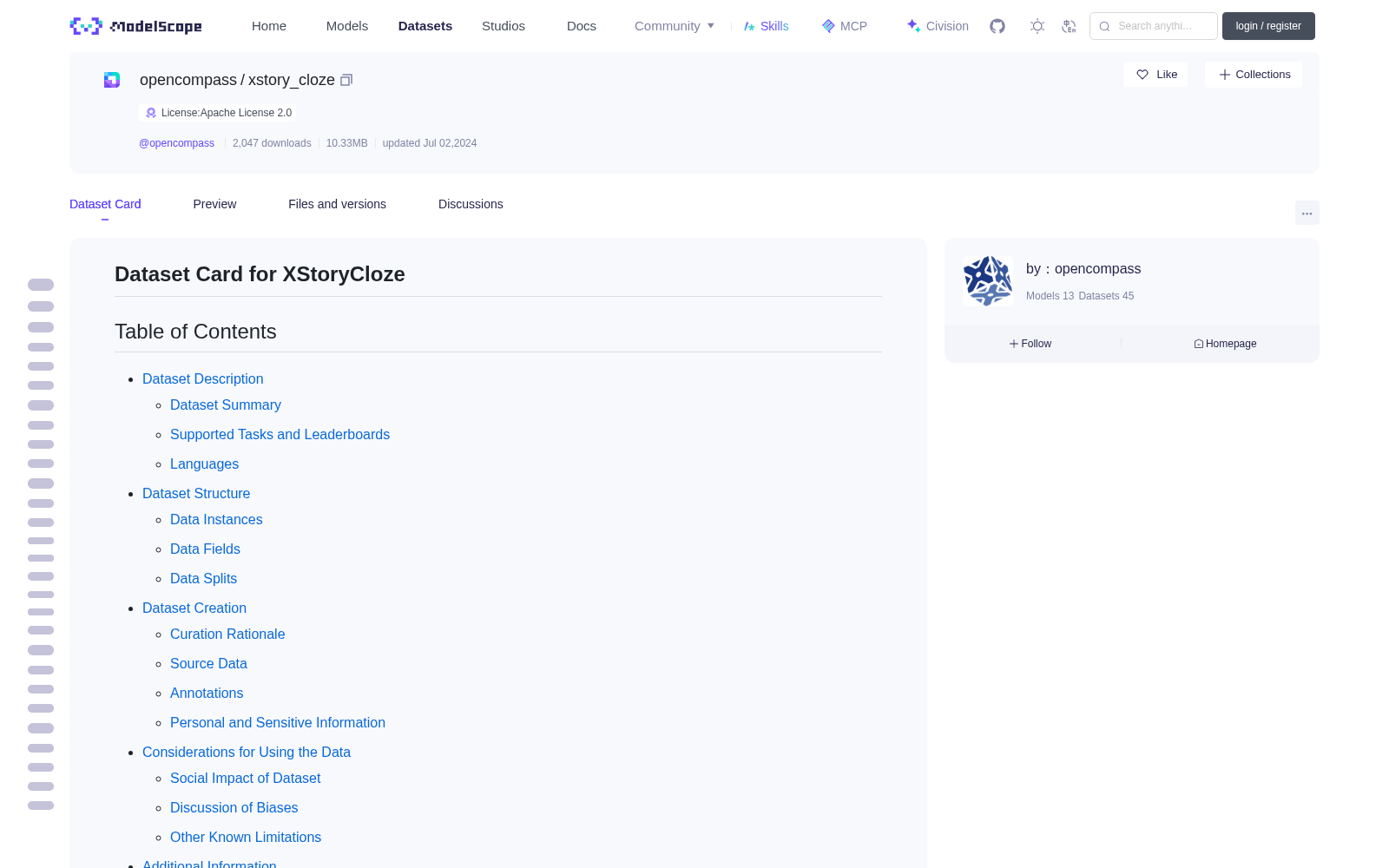Open the three-dots more options button
This screenshot has width=1389, height=868.
(x=1307, y=213)
